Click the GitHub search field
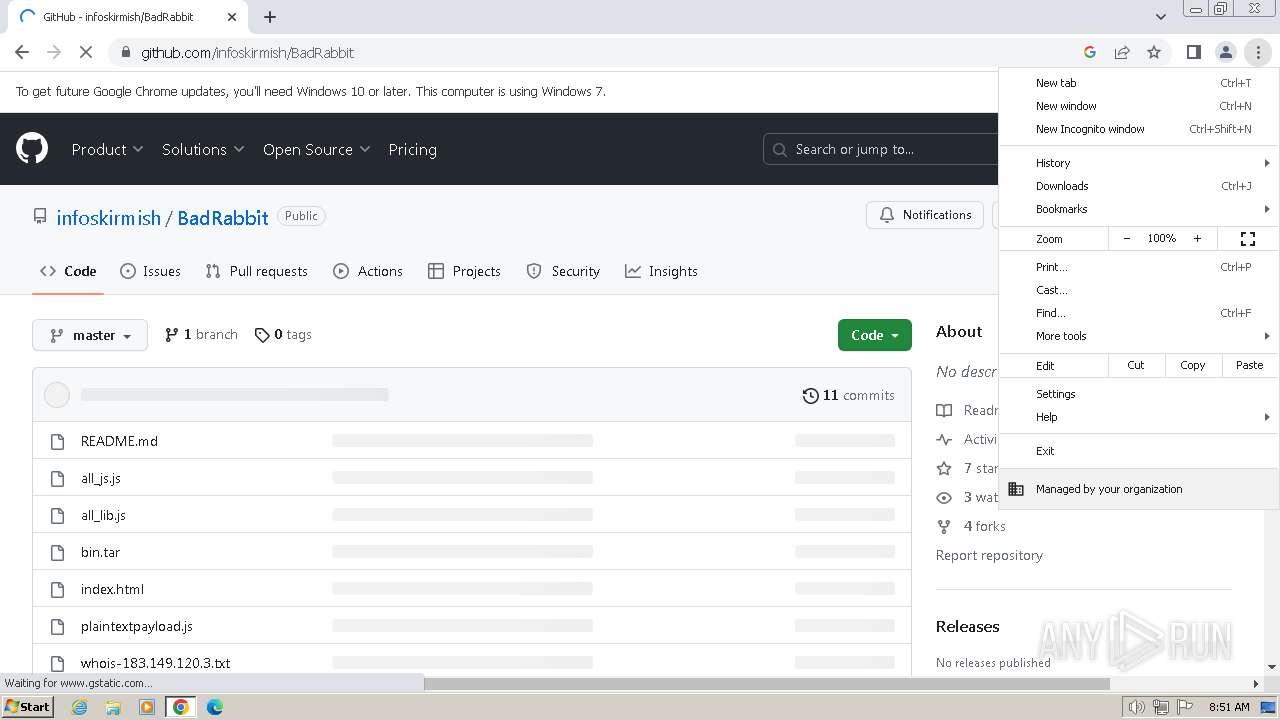 (880, 149)
